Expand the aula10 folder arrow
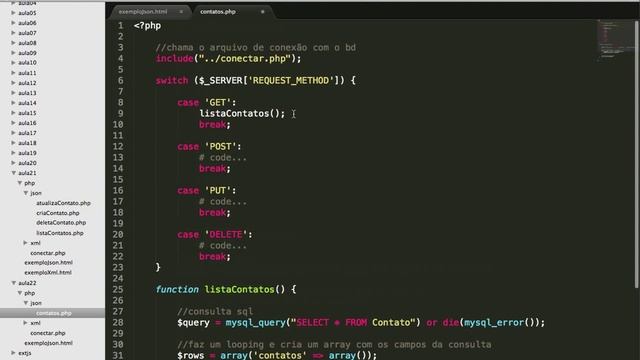Screen dimensions: 640x360 tap(13, 63)
